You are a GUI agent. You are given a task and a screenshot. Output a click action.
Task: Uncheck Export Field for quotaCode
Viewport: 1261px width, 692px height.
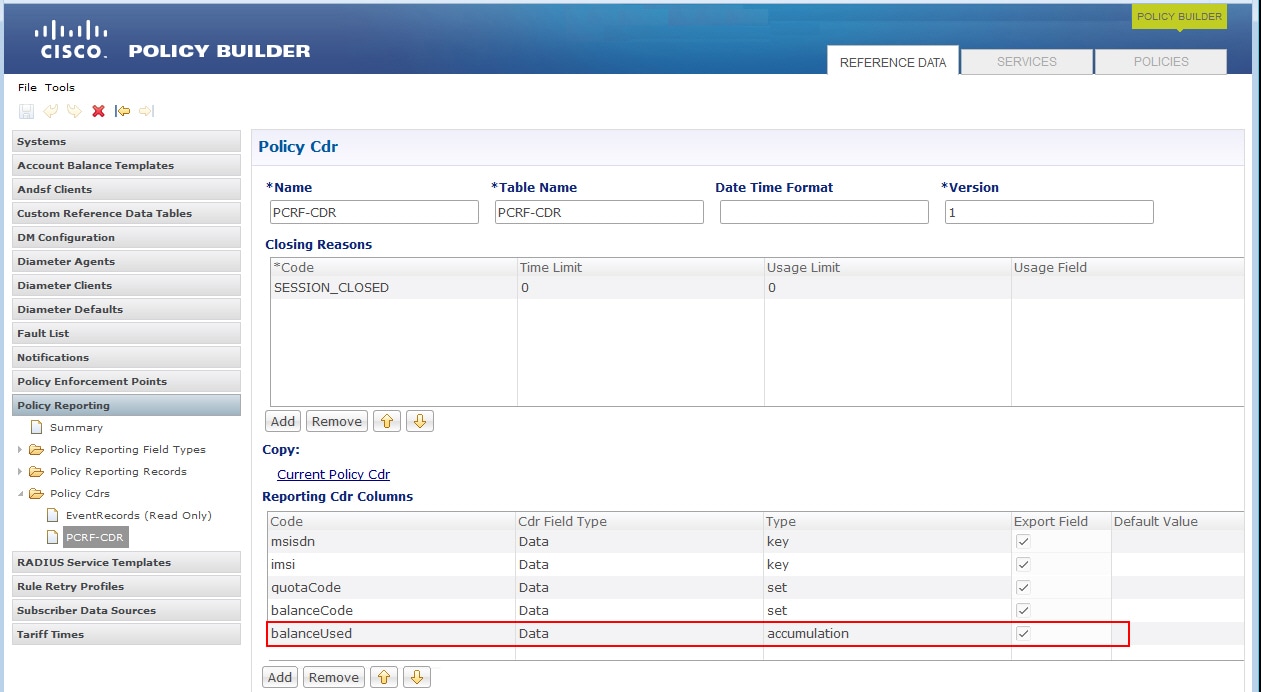[x=1023, y=587]
